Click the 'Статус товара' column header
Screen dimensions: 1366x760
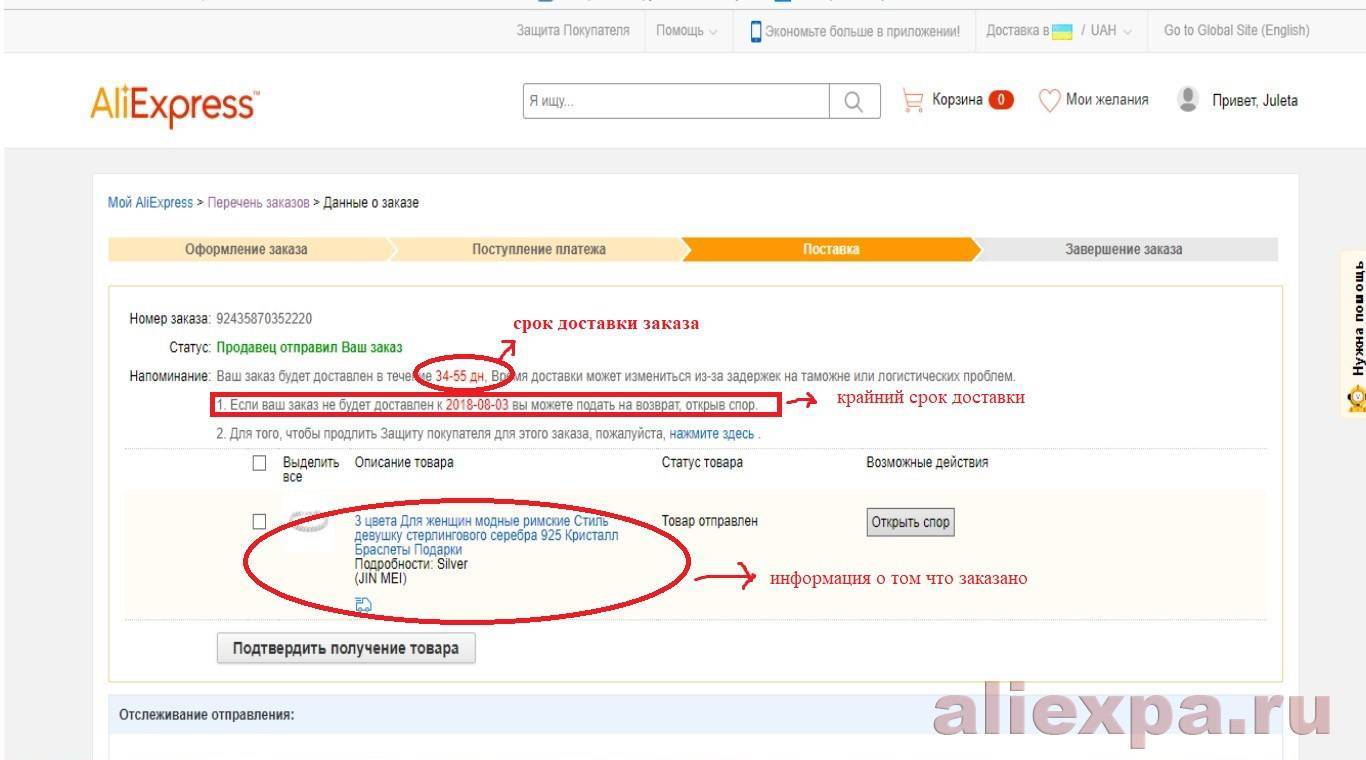tap(702, 463)
